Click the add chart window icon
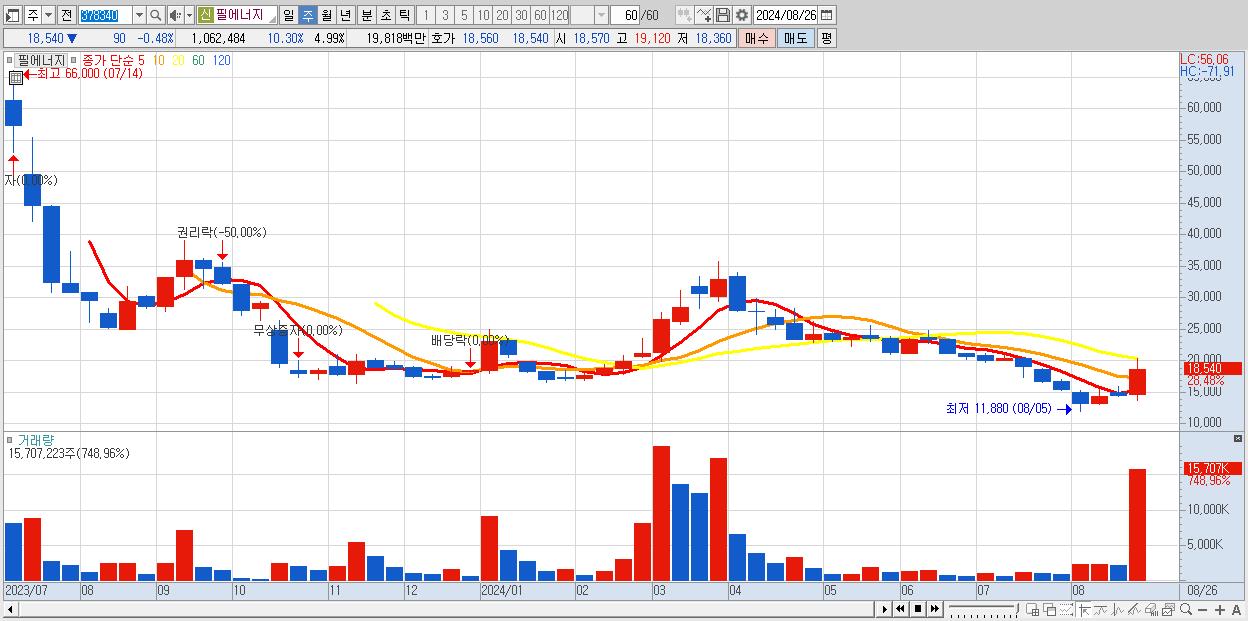1248x621 pixels. tap(1032, 609)
